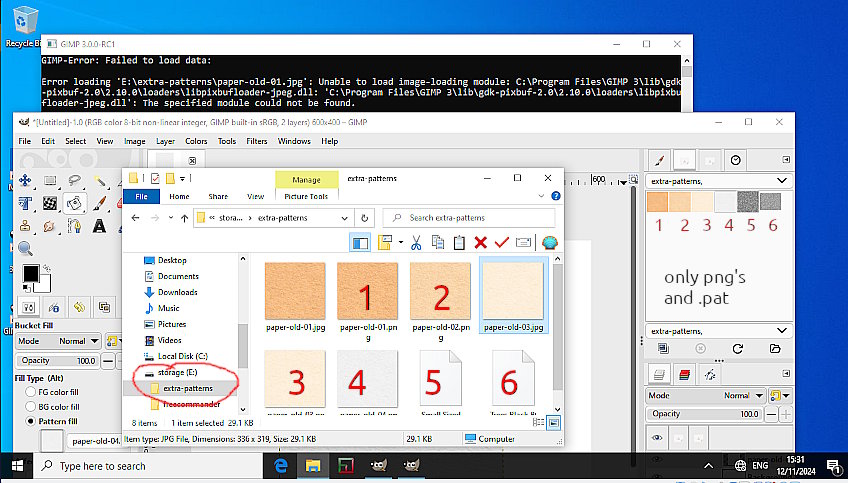Select the FG color fill option
This screenshot has width=848, height=483.
coord(32,393)
